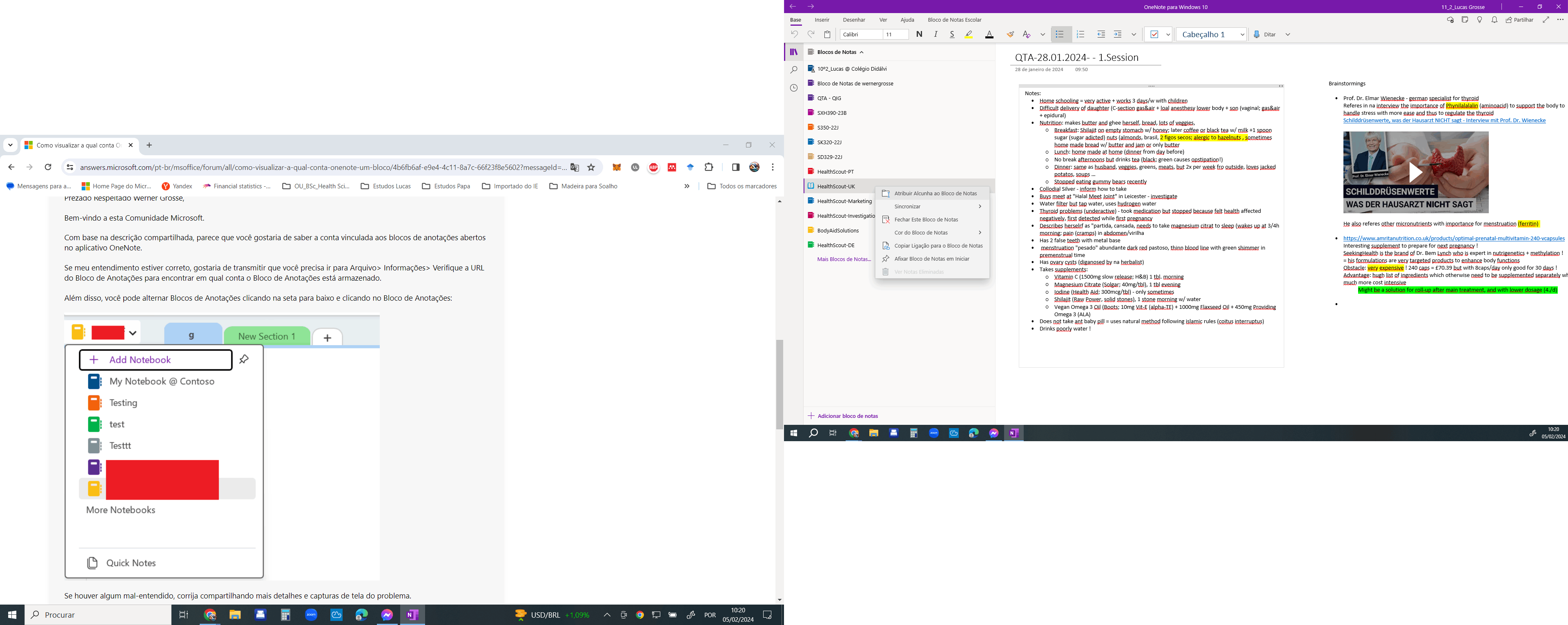Apply black font color in OneNote
The image size is (1568, 625).
[989, 35]
